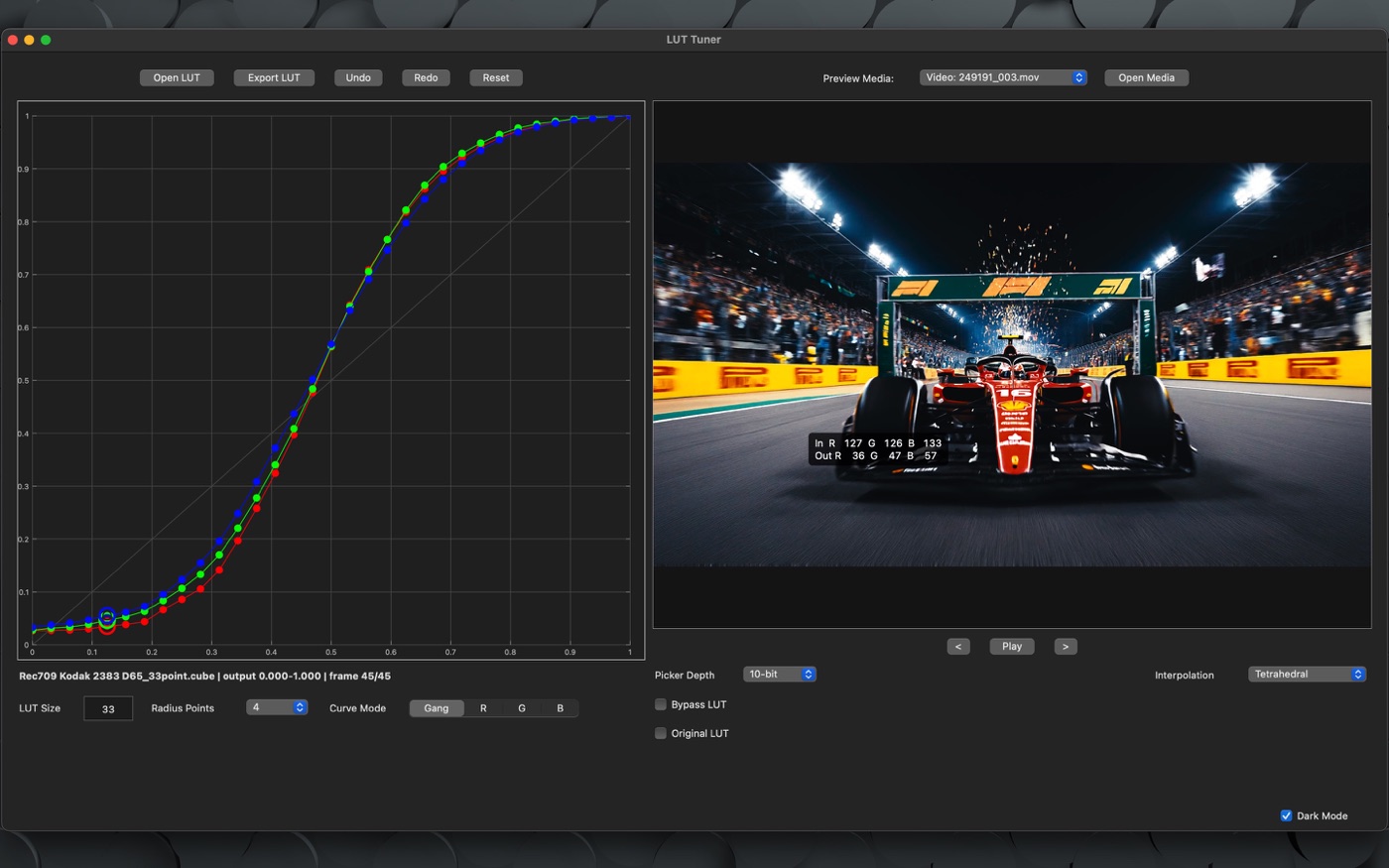Click the Preview Media label
1389x868 pixels.
click(858, 78)
